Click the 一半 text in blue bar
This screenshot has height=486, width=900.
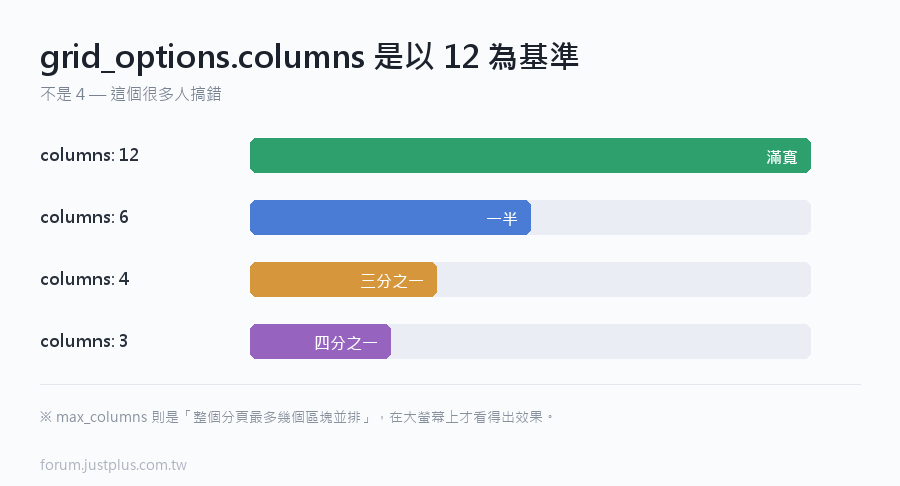502,219
